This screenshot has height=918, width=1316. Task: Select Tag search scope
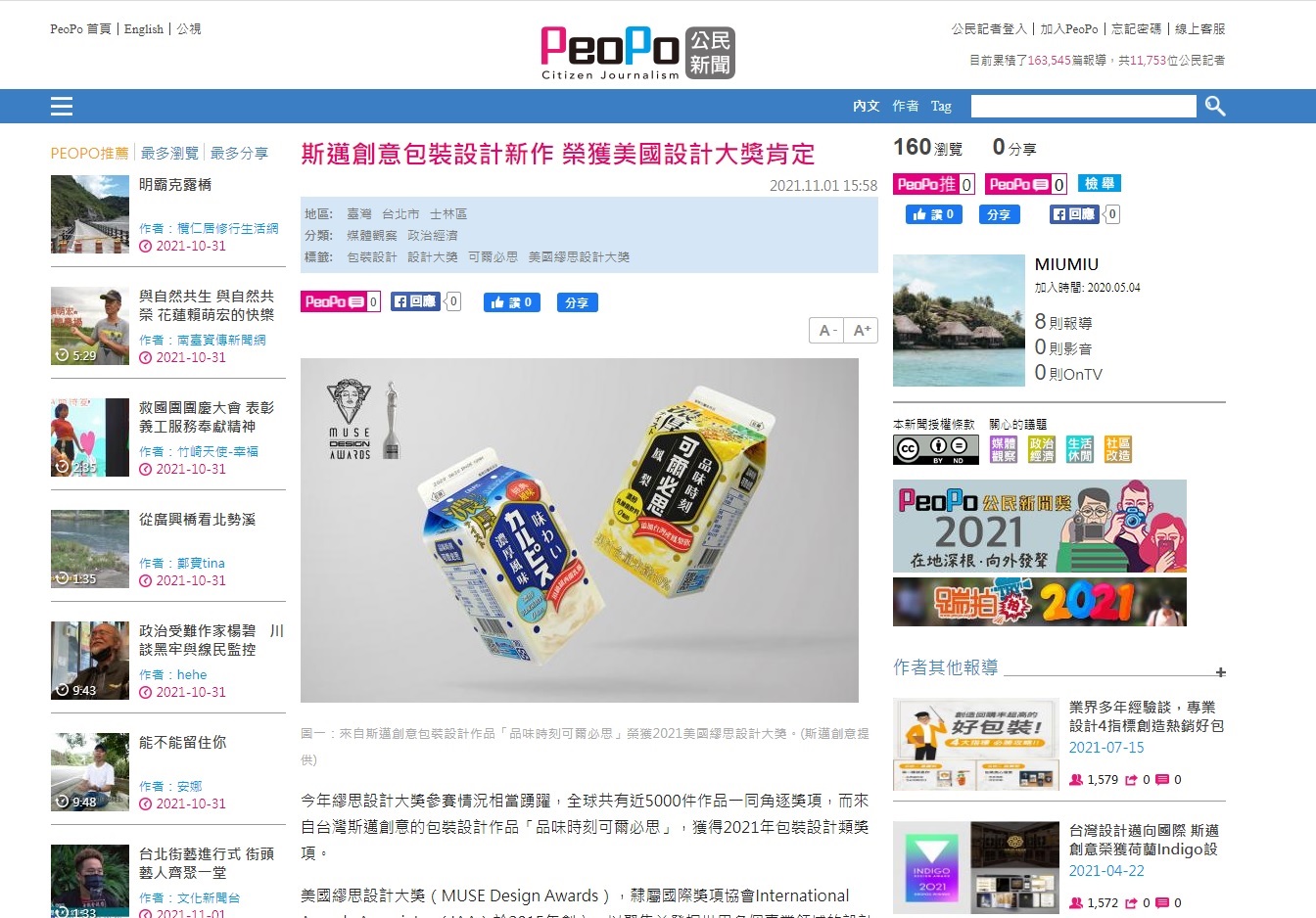[x=941, y=106]
